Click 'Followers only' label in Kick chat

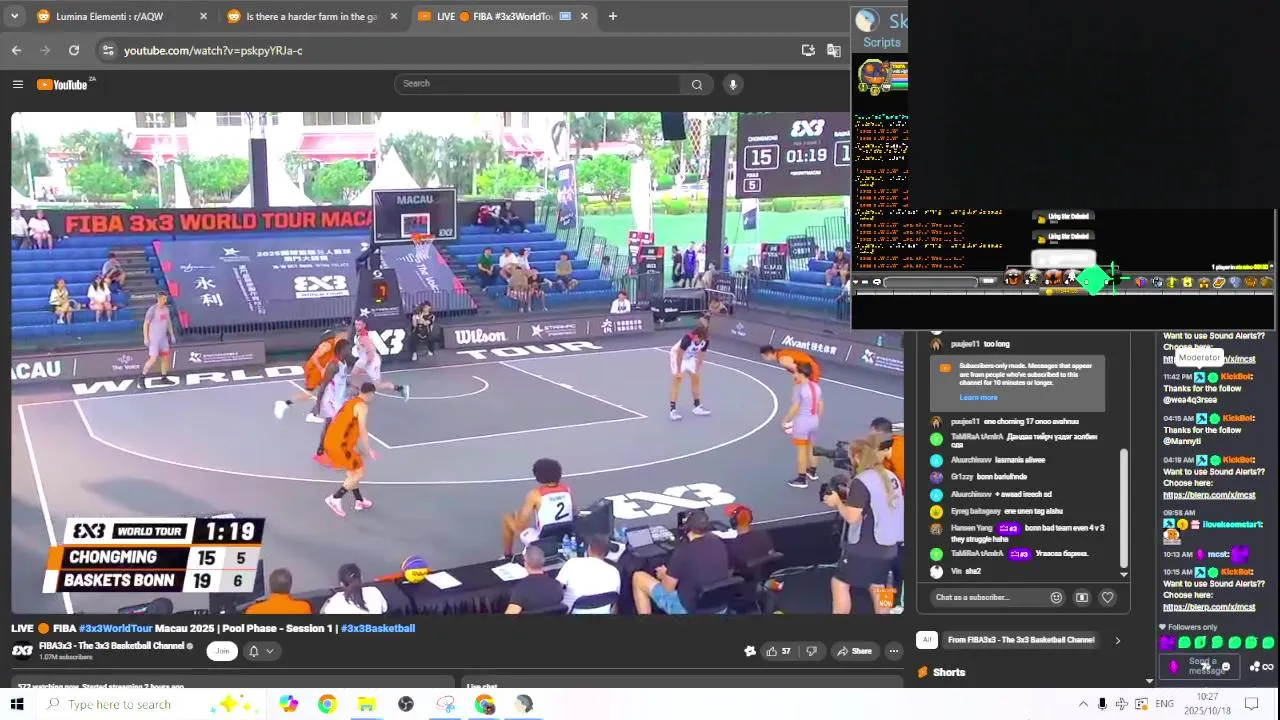coord(1192,627)
